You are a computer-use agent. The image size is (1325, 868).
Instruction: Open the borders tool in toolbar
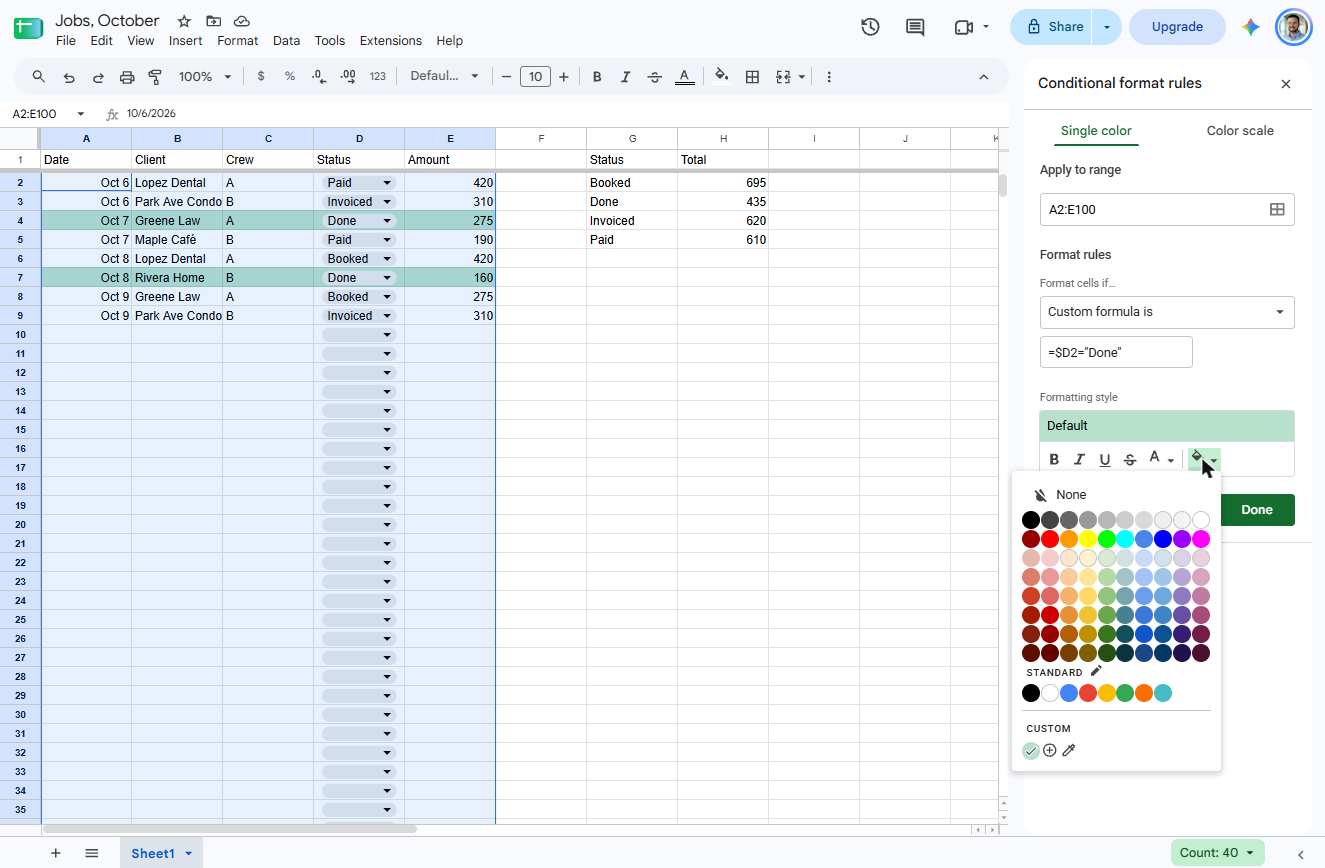tap(753, 77)
